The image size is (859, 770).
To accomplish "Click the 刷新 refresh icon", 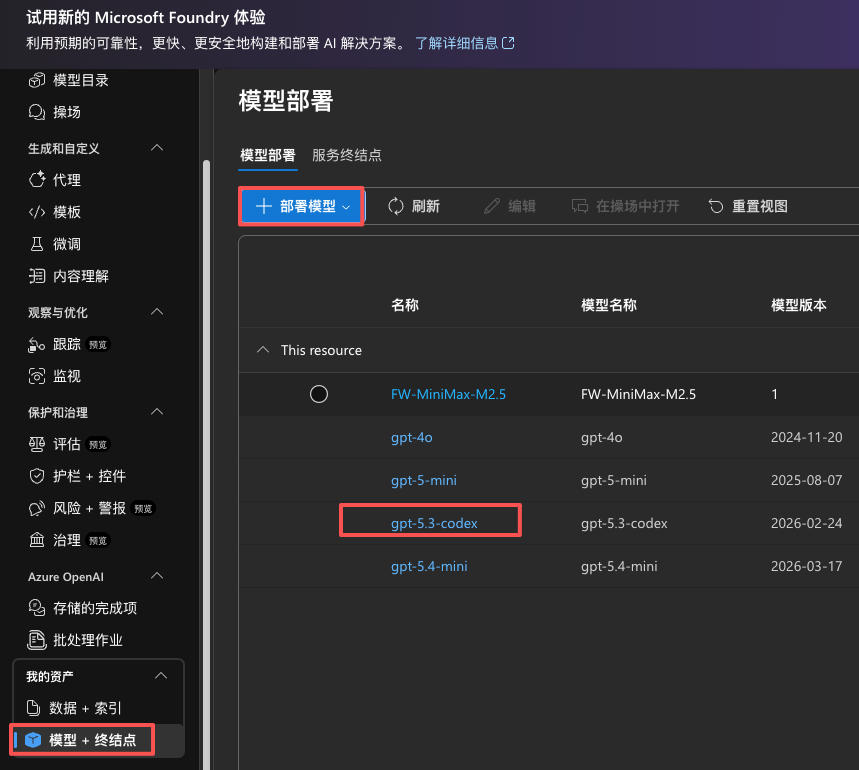I will [x=396, y=206].
